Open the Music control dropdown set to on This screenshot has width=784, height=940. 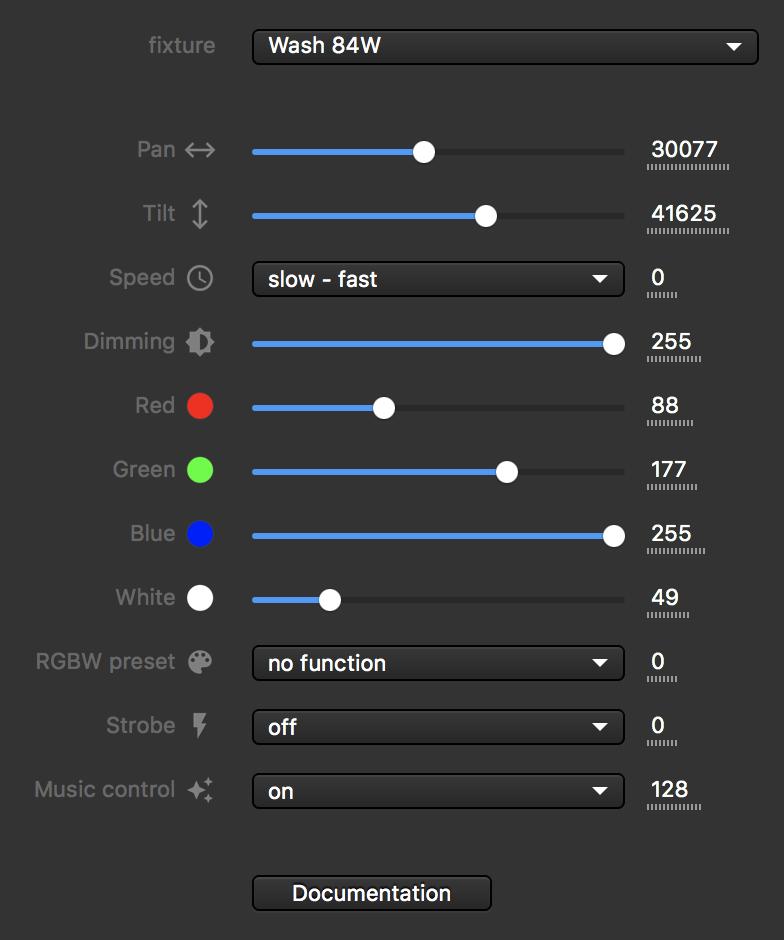tap(438, 791)
